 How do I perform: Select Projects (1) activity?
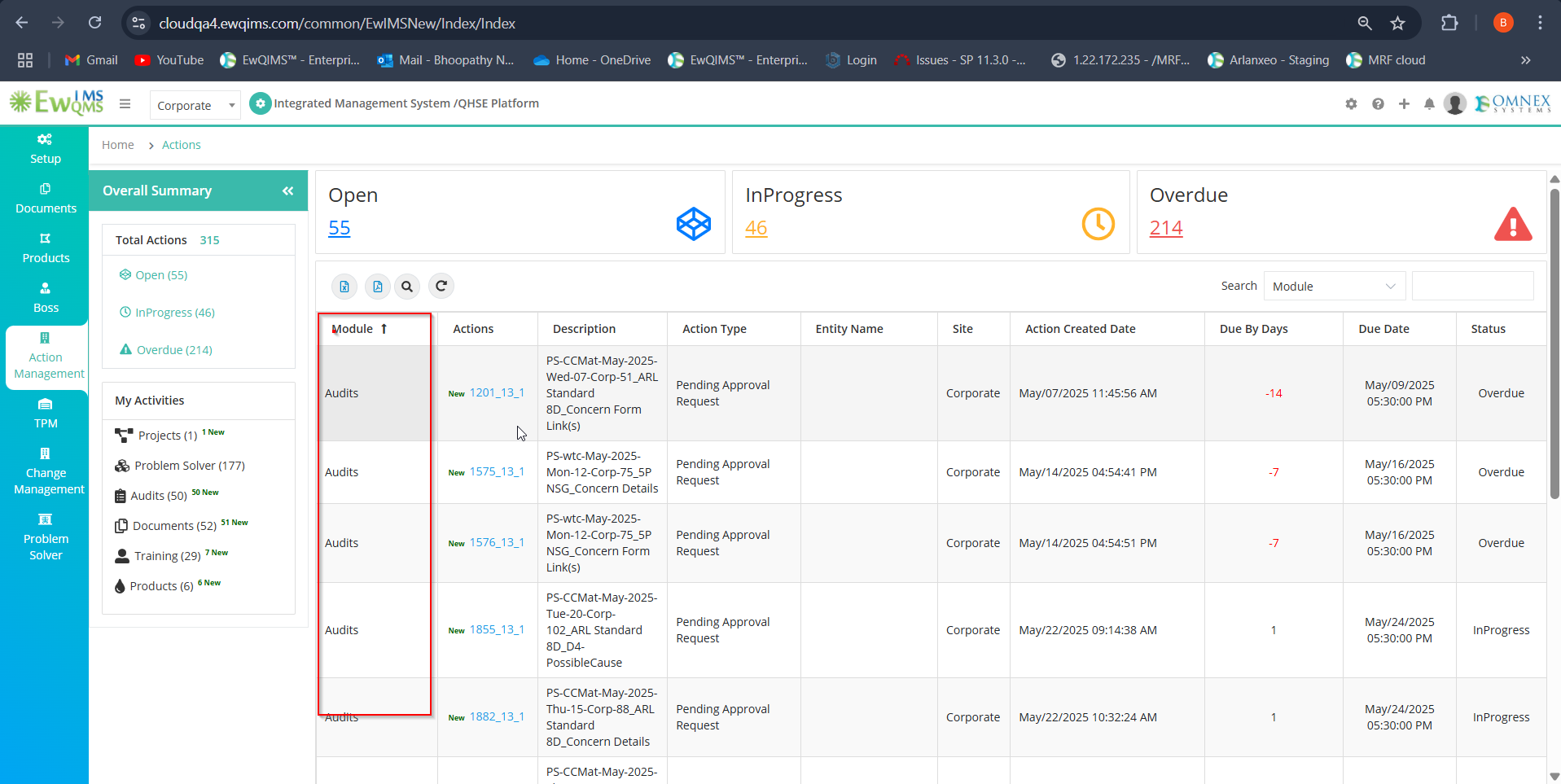(x=168, y=436)
